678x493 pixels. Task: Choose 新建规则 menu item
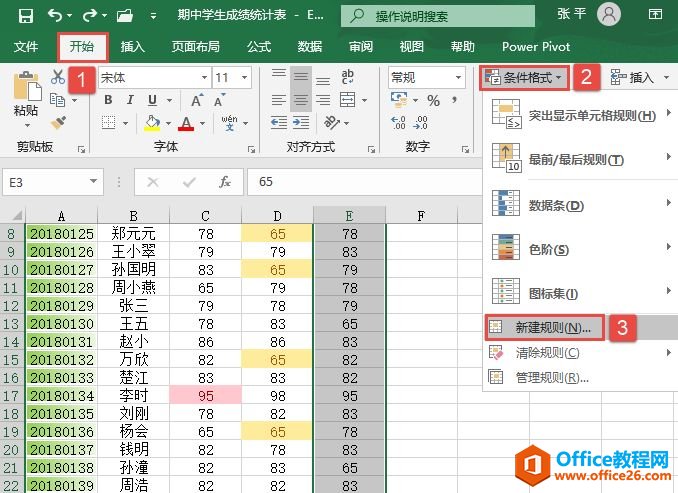(582, 327)
